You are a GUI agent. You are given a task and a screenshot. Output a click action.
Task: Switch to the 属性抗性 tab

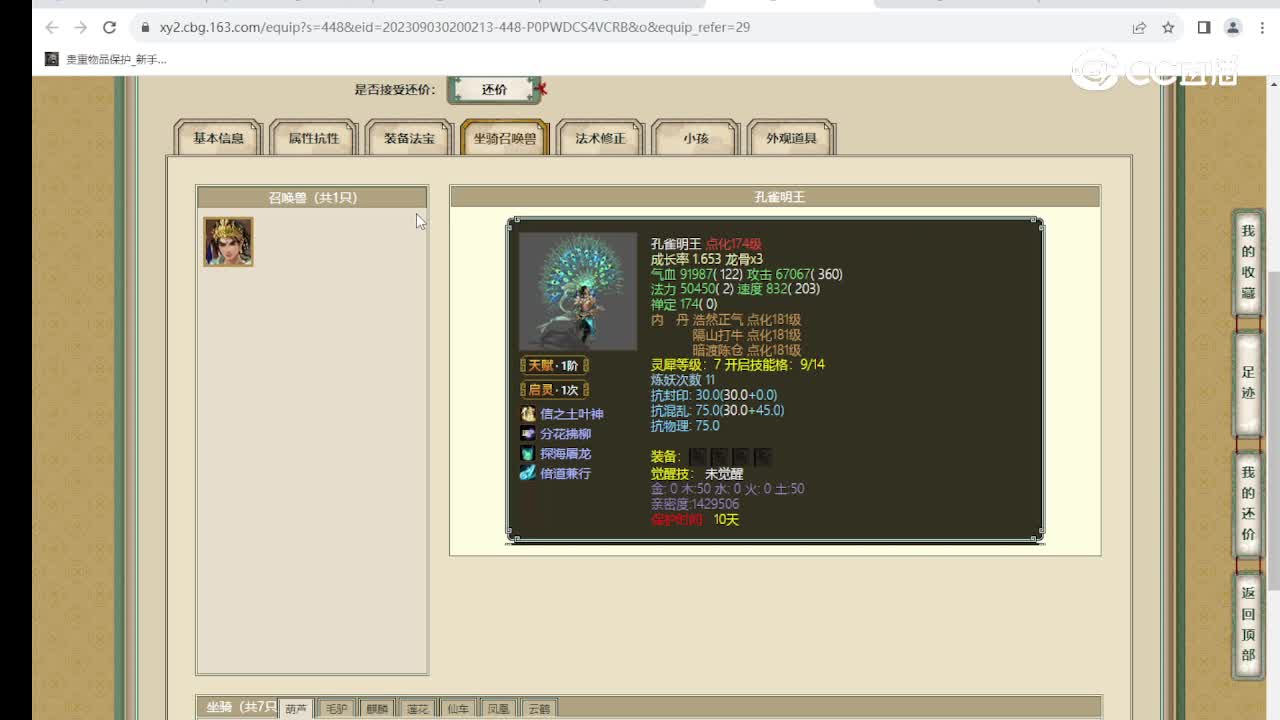(x=314, y=138)
